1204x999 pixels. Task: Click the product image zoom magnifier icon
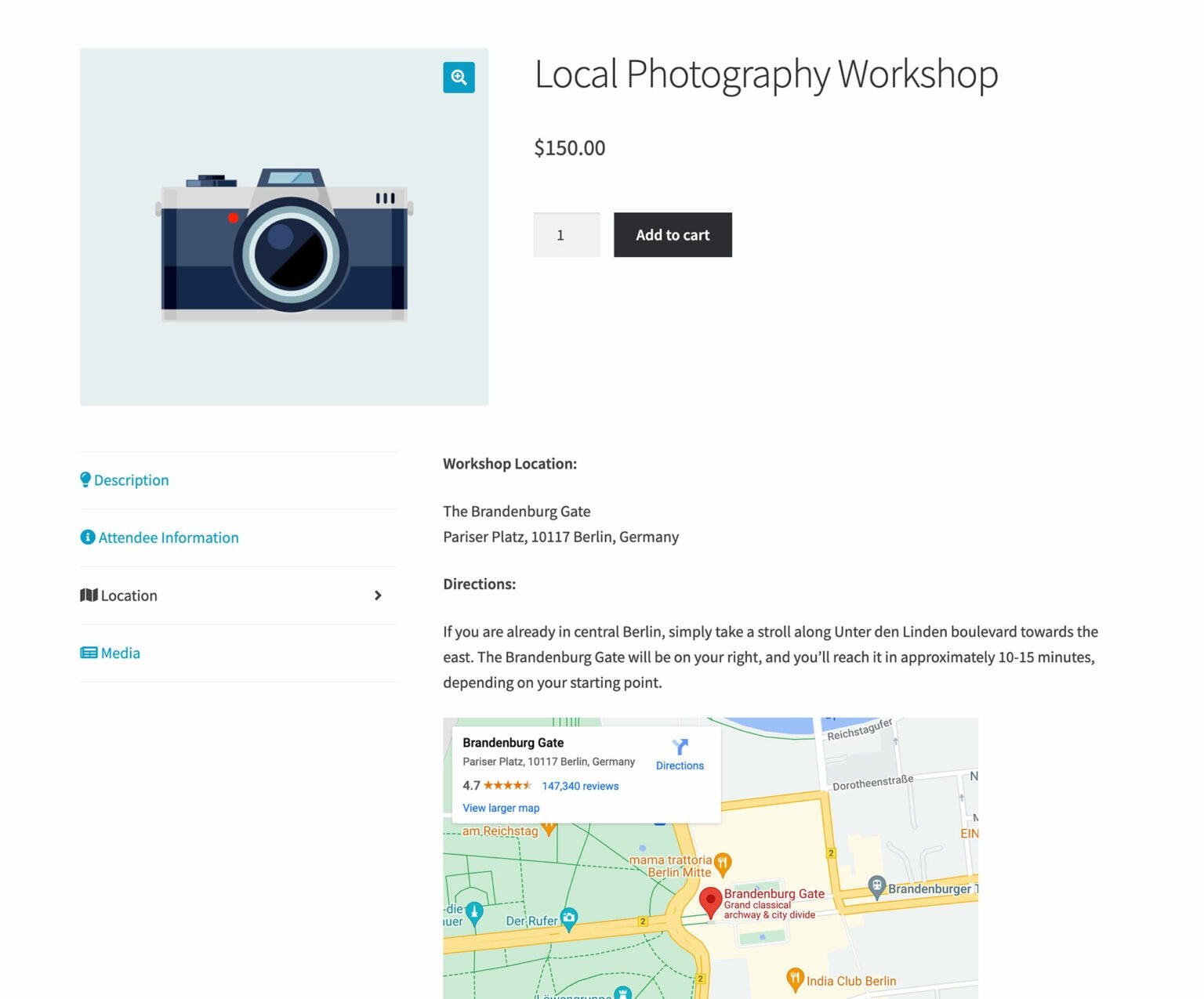click(459, 78)
